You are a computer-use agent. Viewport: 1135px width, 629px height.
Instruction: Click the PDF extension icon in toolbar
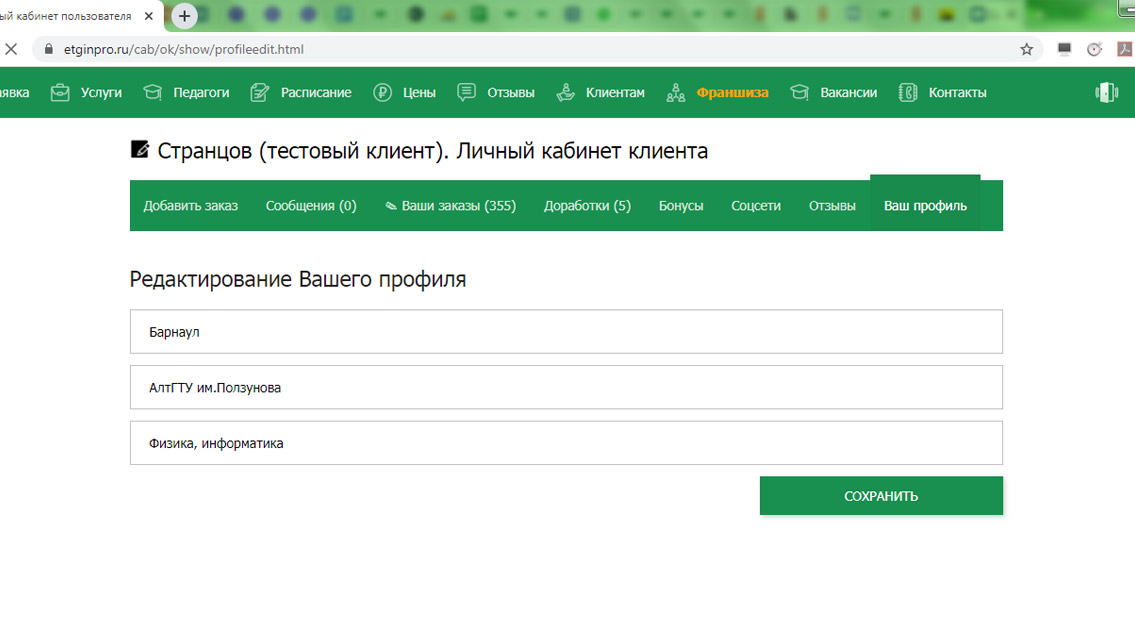[x=1124, y=49]
